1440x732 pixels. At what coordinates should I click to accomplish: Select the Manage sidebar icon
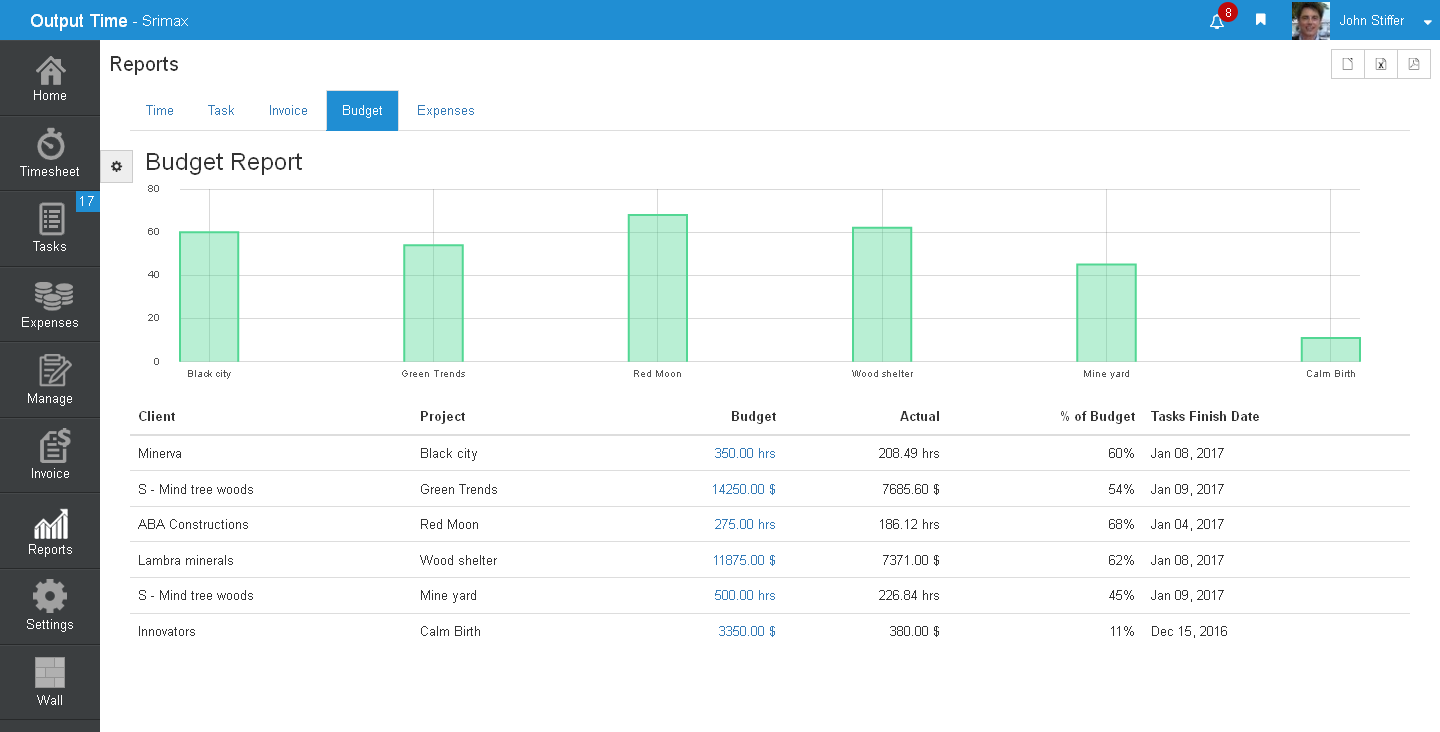(x=50, y=371)
